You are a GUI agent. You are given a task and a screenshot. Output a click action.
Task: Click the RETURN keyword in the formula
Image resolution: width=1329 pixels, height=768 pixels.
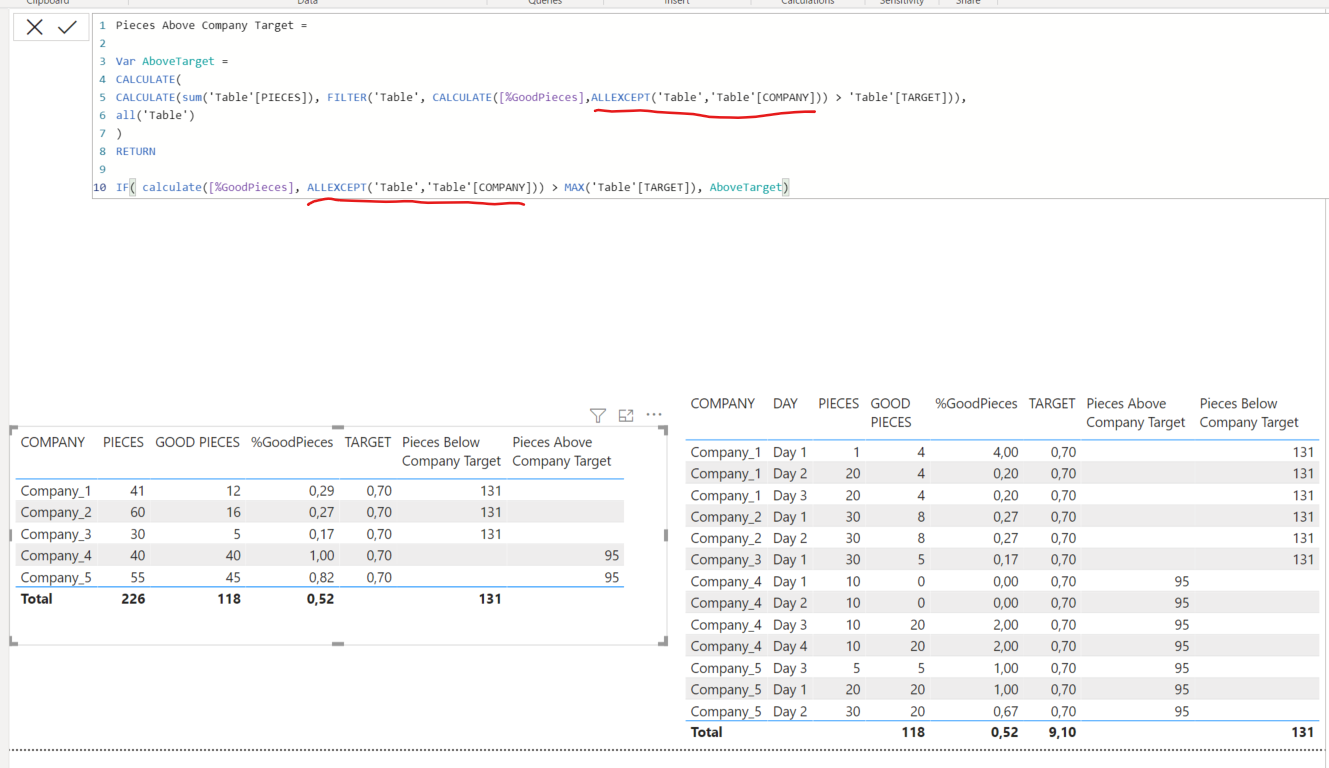point(135,151)
